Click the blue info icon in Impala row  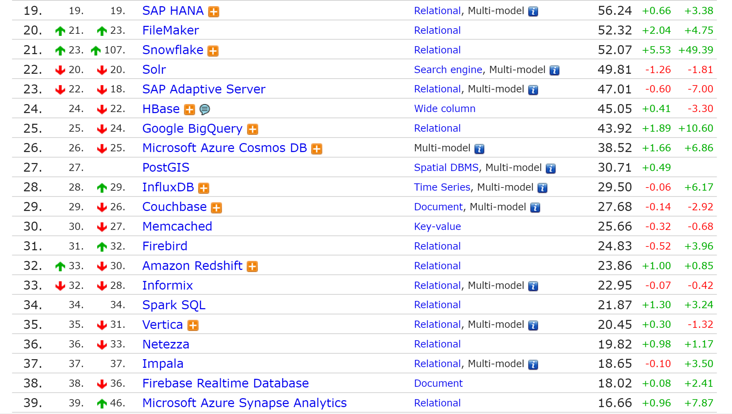tap(533, 365)
